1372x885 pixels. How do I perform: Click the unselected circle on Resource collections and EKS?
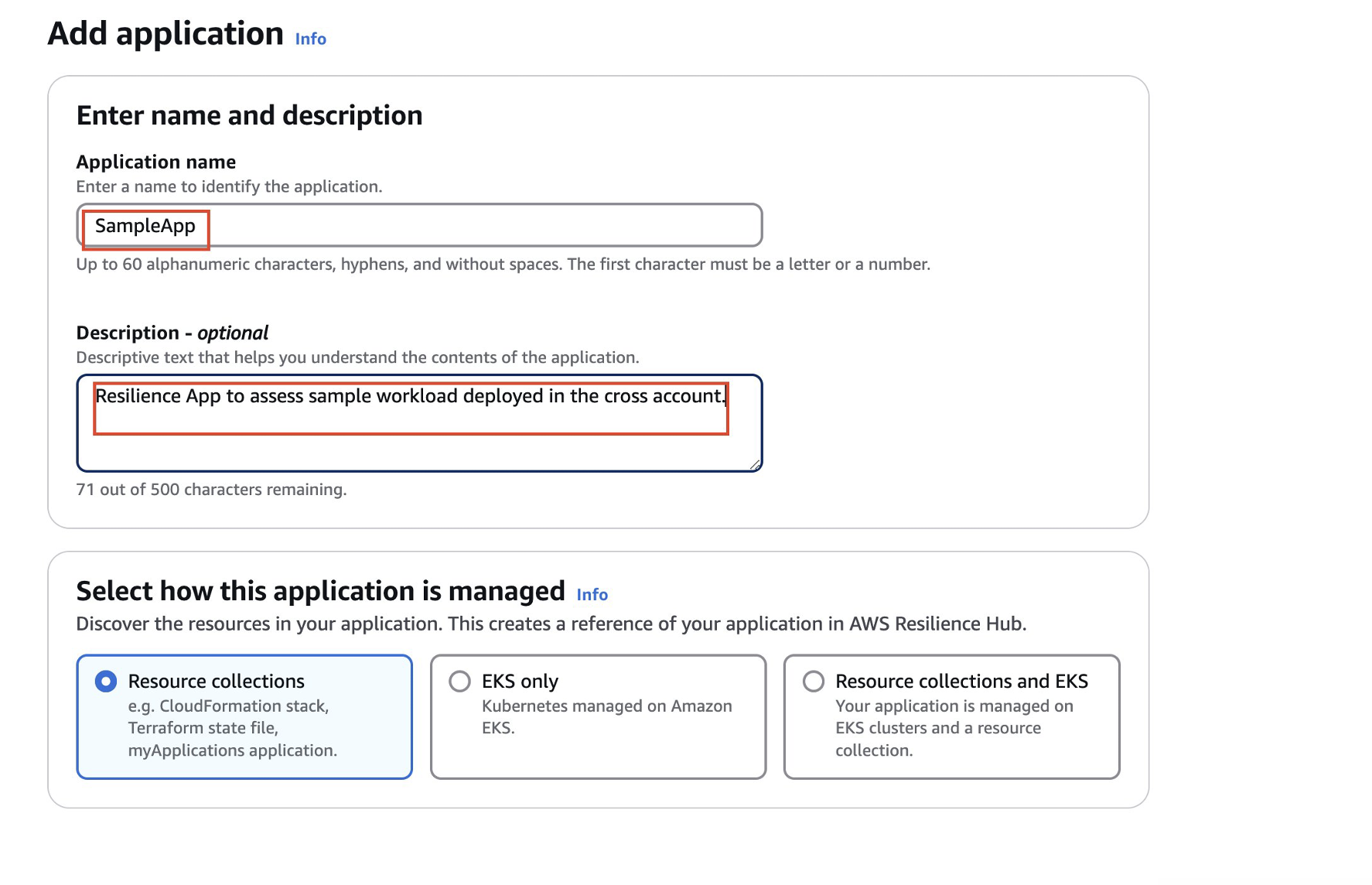coord(814,681)
